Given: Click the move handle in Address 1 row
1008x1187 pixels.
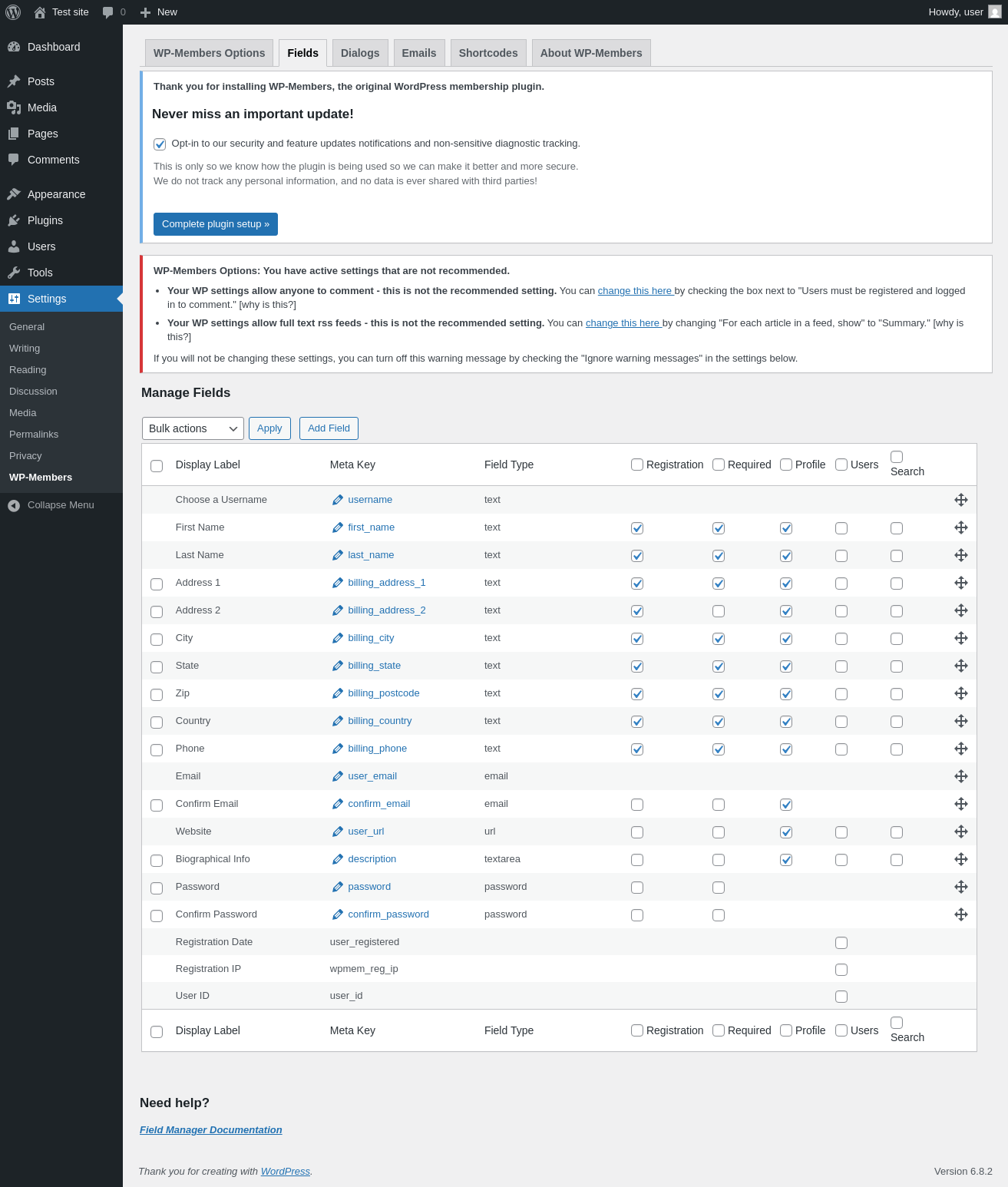Looking at the screenshot, I should (961, 583).
